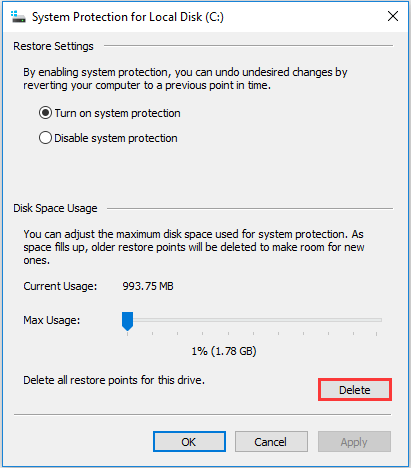Close the System Protection dialog

(x=393, y=16)
